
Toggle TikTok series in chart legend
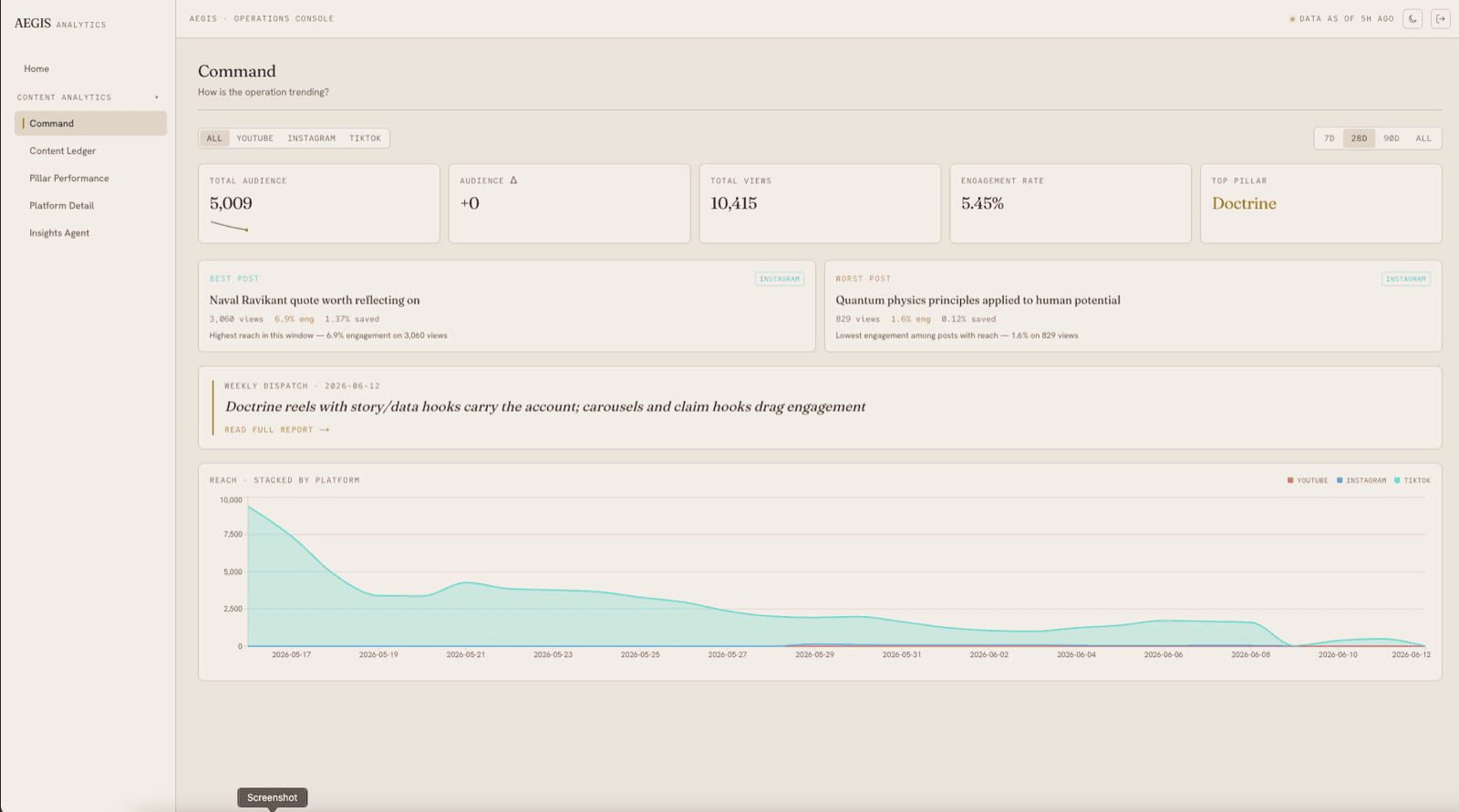(x=1412, y=480)
